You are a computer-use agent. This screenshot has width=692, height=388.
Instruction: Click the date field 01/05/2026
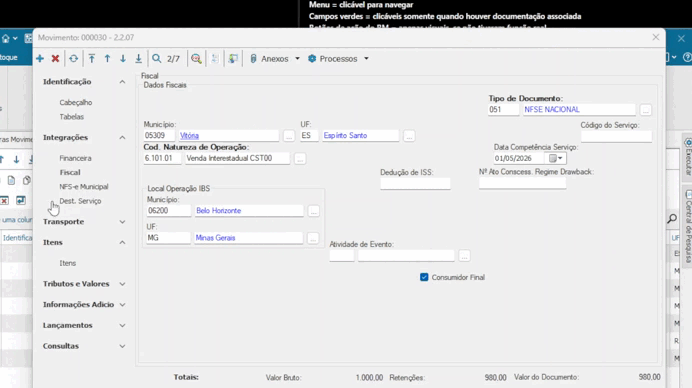click(519, 158)
